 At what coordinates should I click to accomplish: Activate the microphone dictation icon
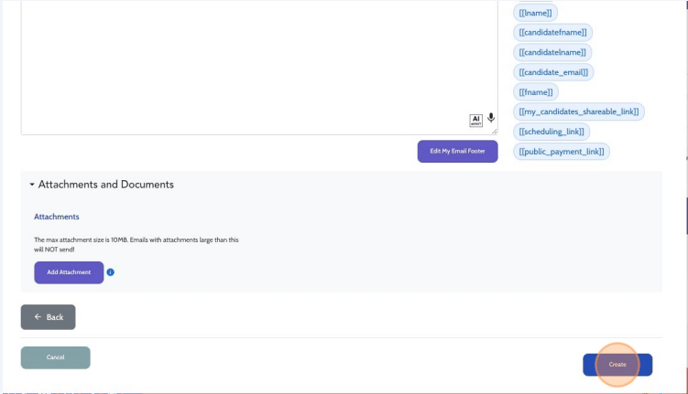491,118
